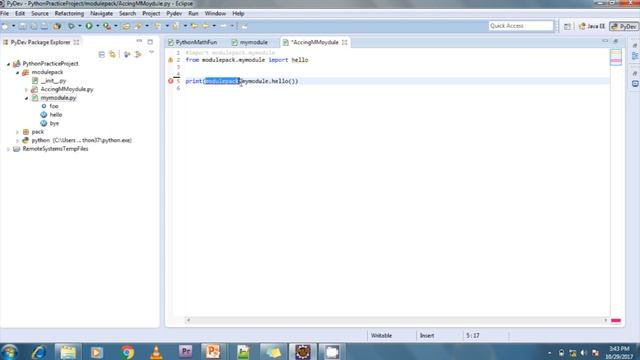The height and width of the screenshot is (360, 640).
Task: Open the Debug dropdown arrow
Action: coord(80,26)
